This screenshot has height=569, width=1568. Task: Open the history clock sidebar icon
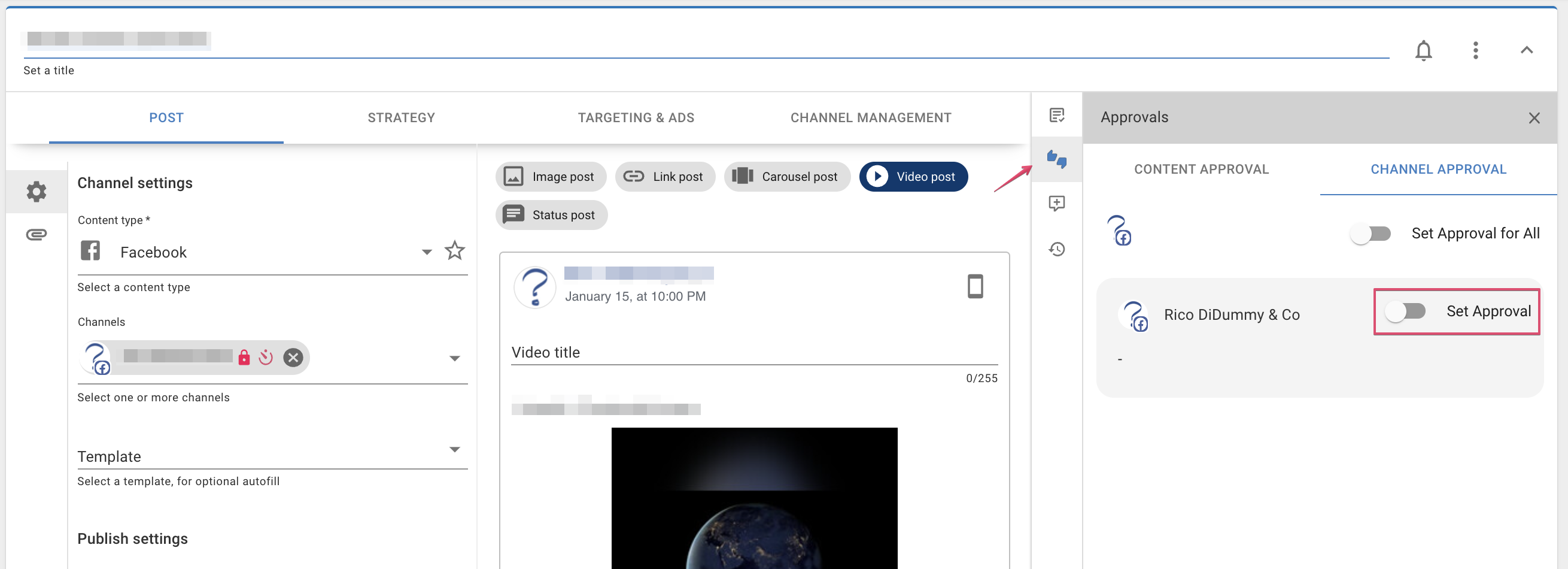(x=1057, y=249)
